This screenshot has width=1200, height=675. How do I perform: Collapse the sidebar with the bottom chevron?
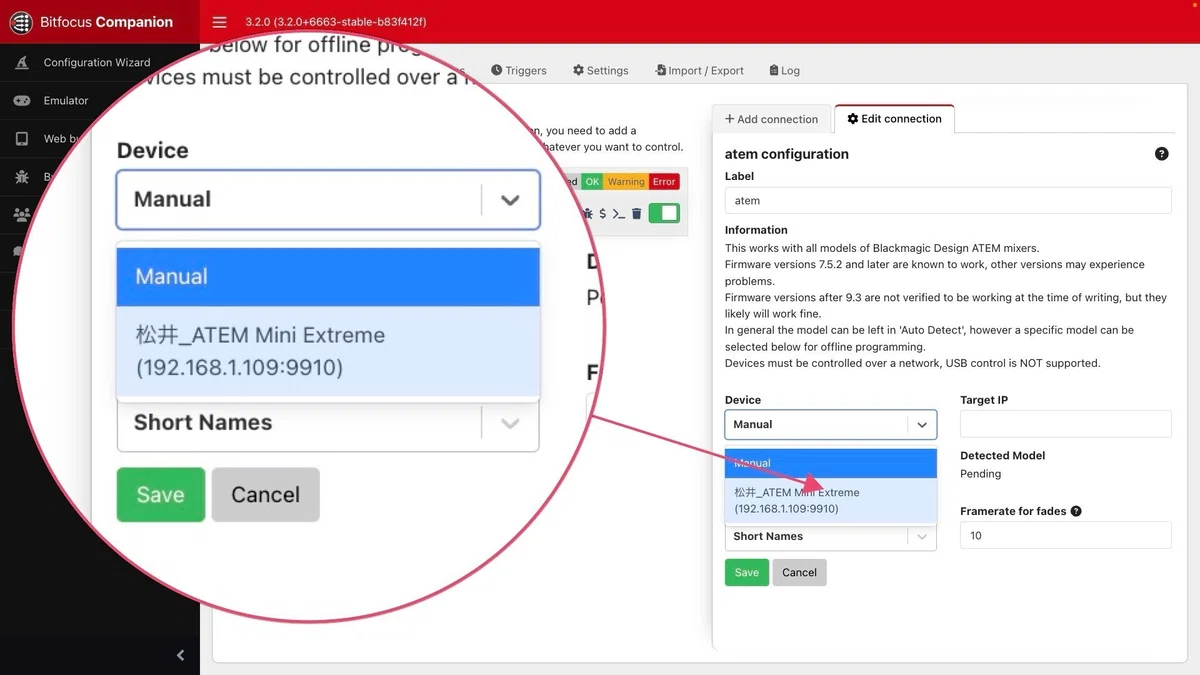180,655
